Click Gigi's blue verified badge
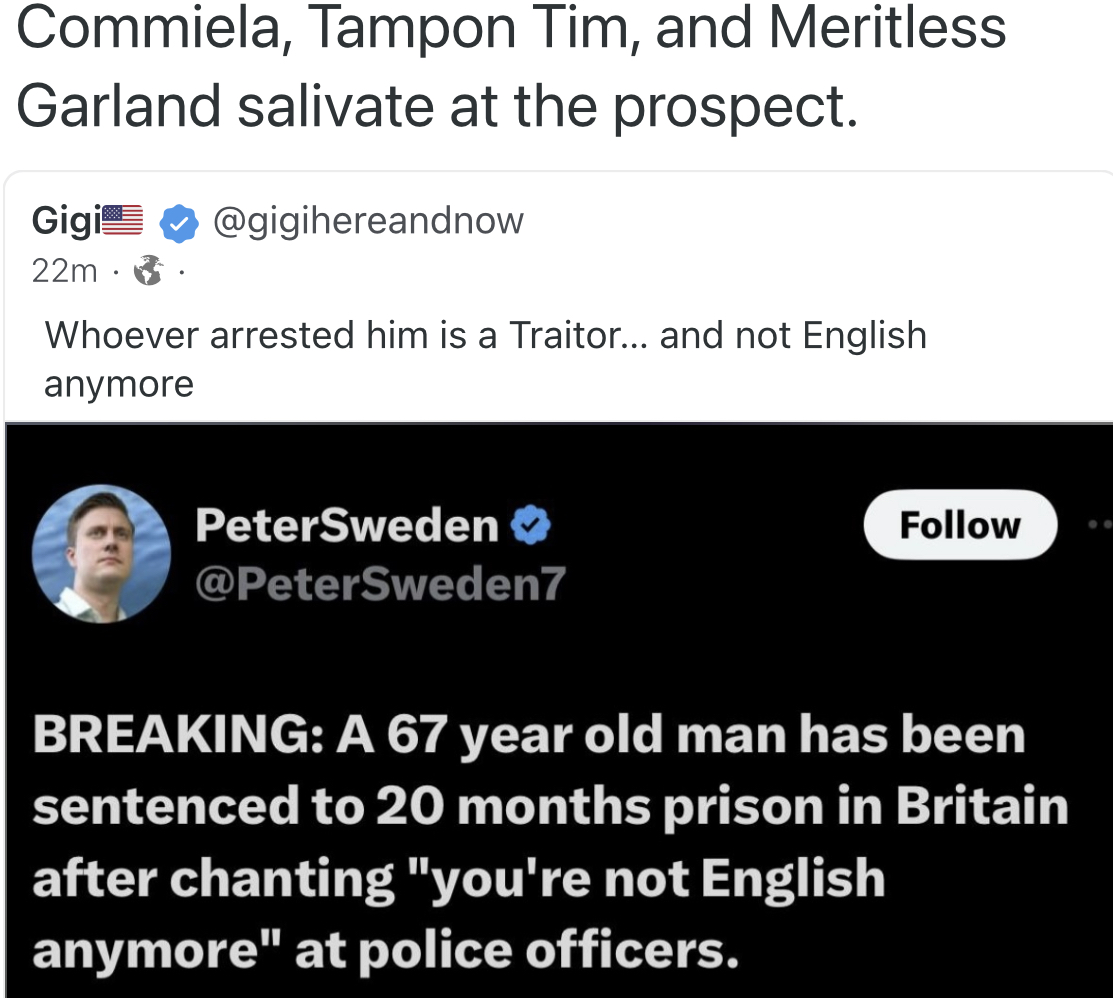1113x998 pixels. [x=179, y=221]
